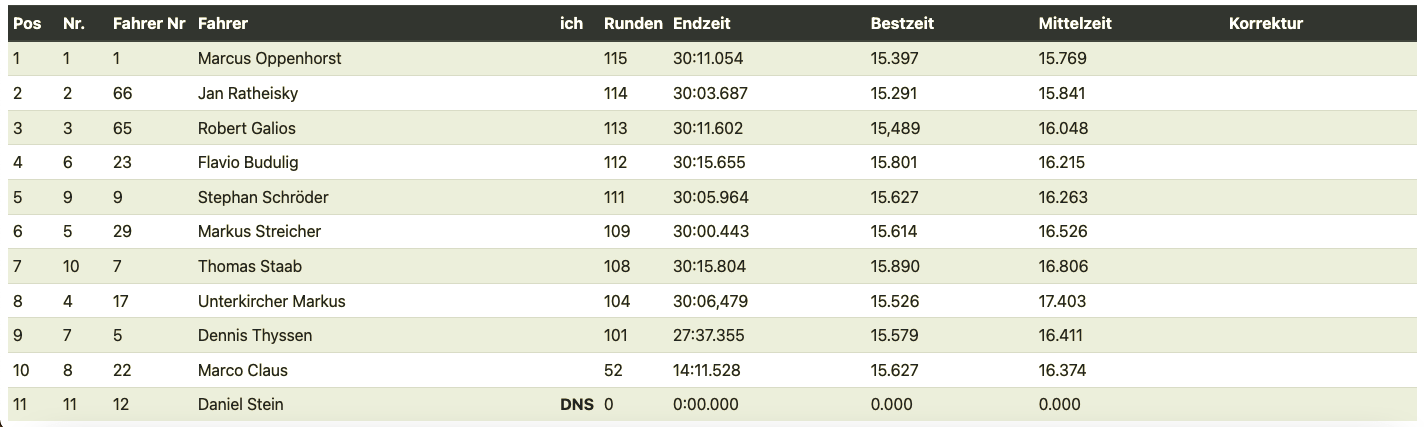Click the Korrektur column header
This screenshot has height=427, width=1424.
pyautogui.click(x=1265, y=23)
